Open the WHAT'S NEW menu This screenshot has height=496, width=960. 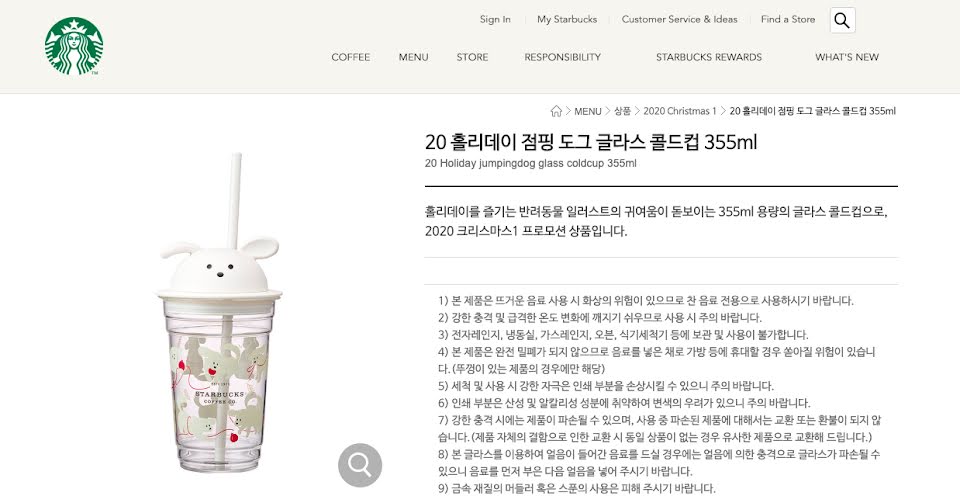coord(847,57)
